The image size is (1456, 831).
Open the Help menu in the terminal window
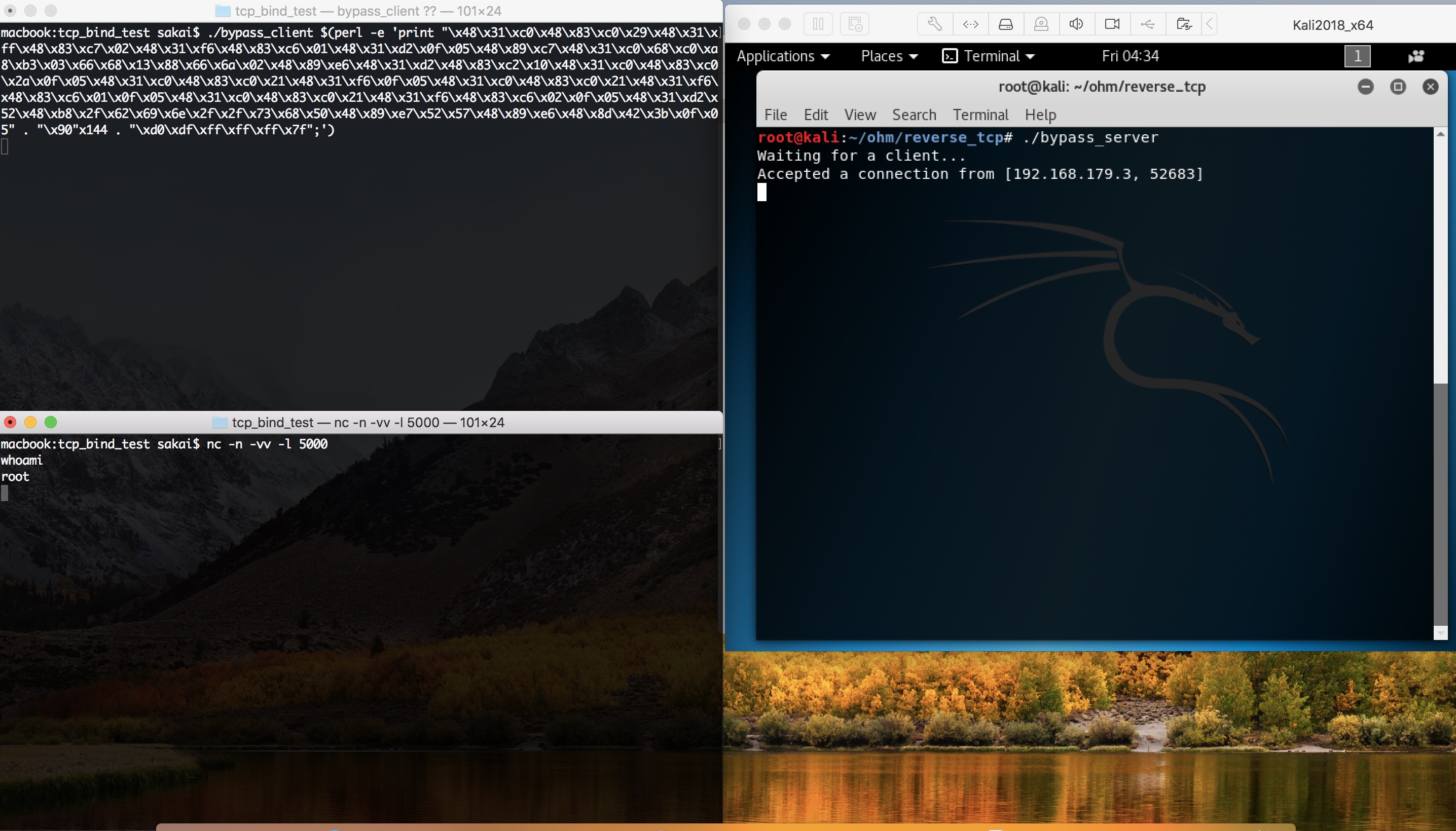[1039, 115]
